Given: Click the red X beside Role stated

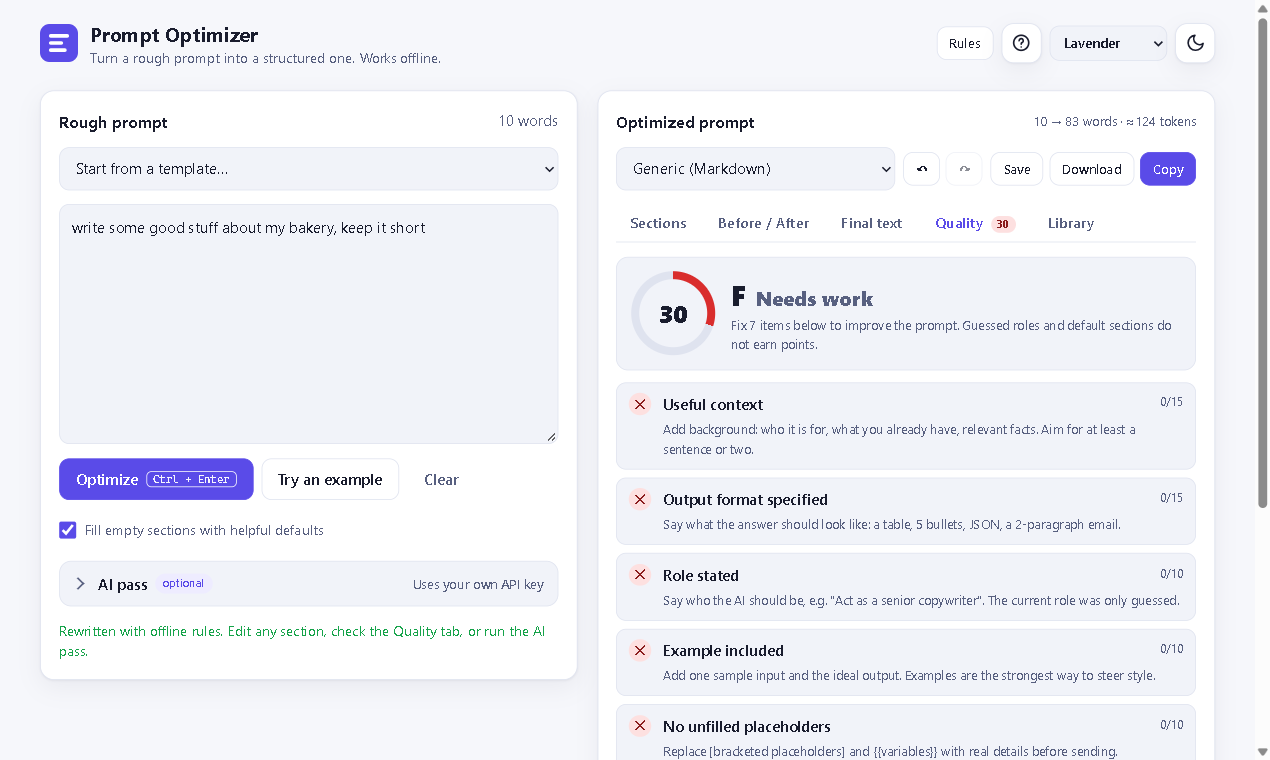Looking at the screenshot, I should (x=640, y=575).
